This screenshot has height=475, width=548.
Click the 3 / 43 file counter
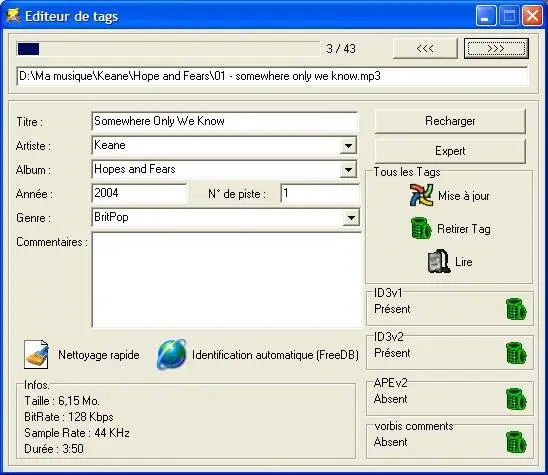341,49
